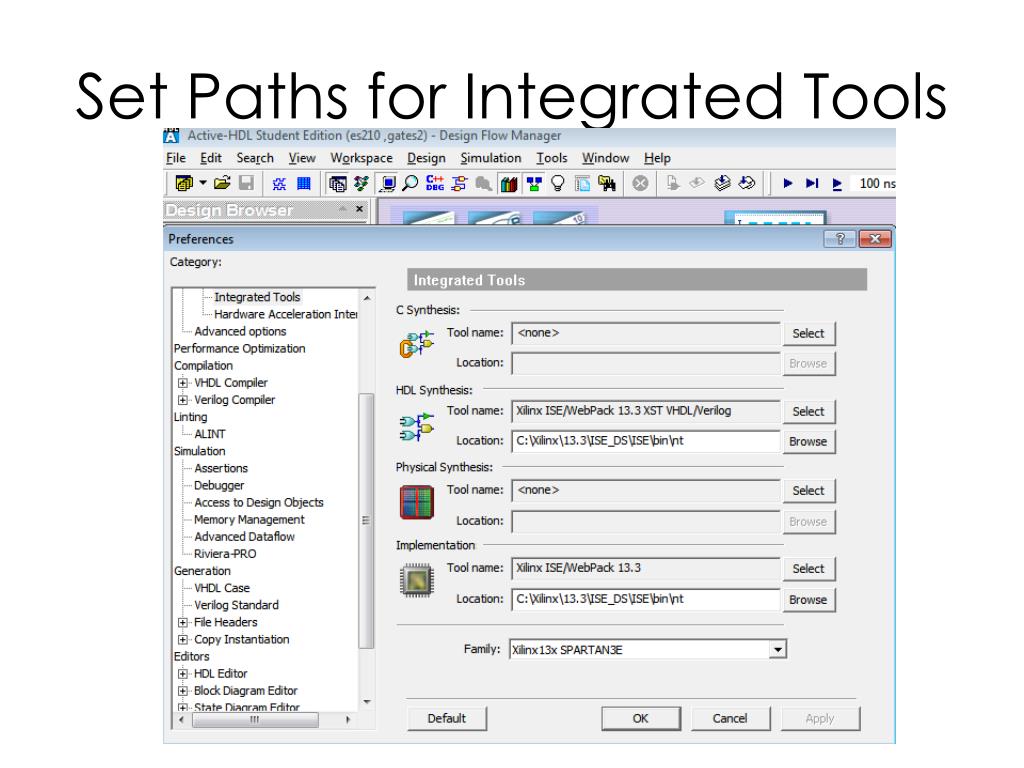The height and width of the screenshot is (768, 1024).
Task: Click the Default button
Action: pos(447,718)
